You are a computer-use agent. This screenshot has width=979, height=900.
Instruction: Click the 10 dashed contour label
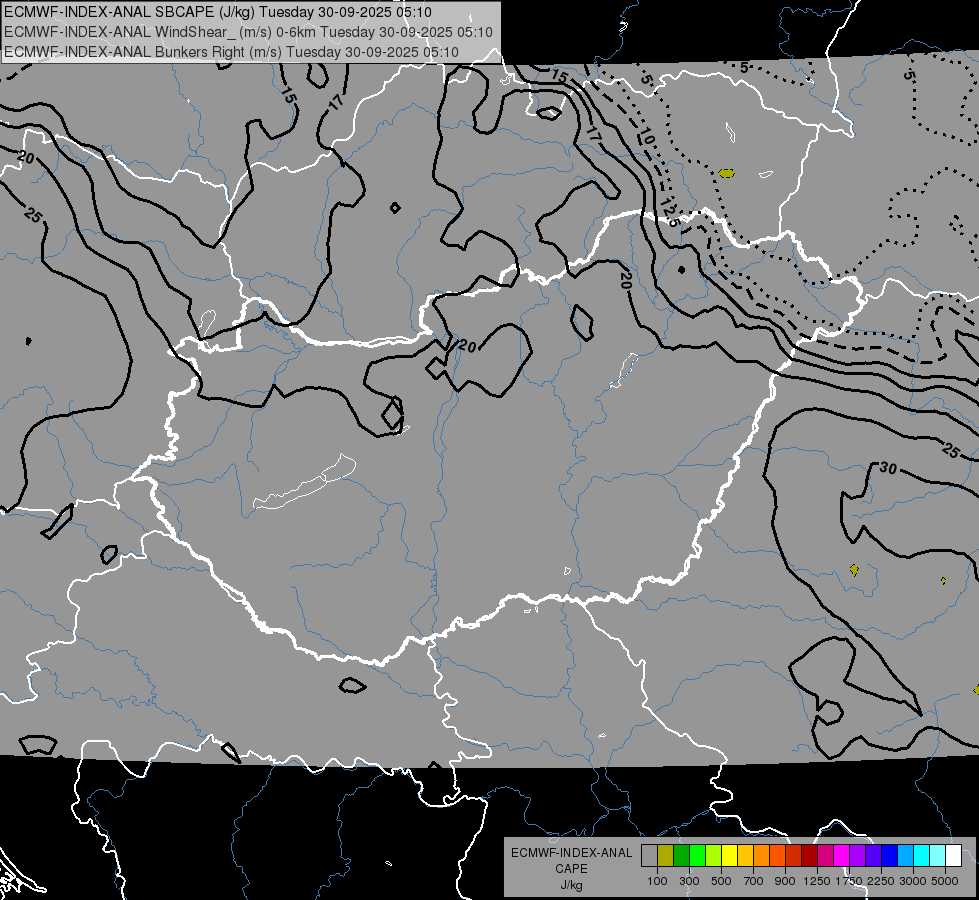pos(646,136)
